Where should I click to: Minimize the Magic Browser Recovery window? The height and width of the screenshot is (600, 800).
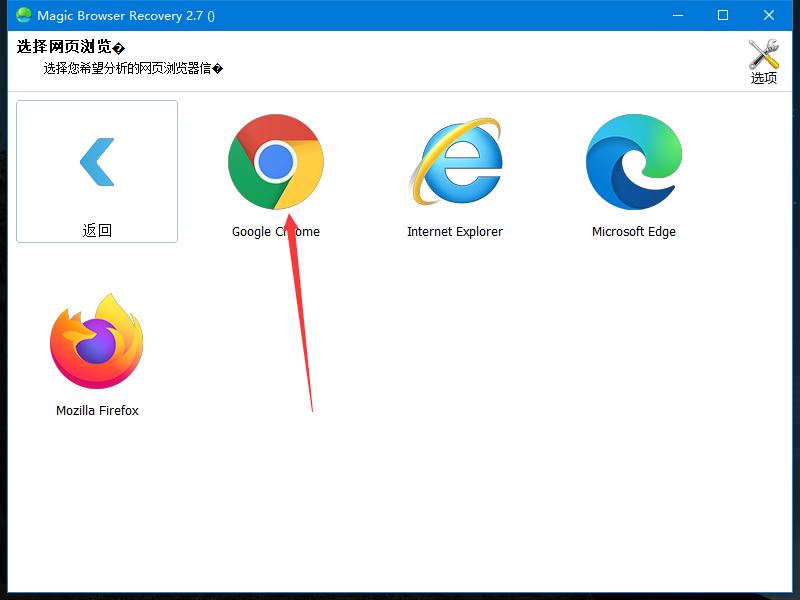click(x=678, y=15)
